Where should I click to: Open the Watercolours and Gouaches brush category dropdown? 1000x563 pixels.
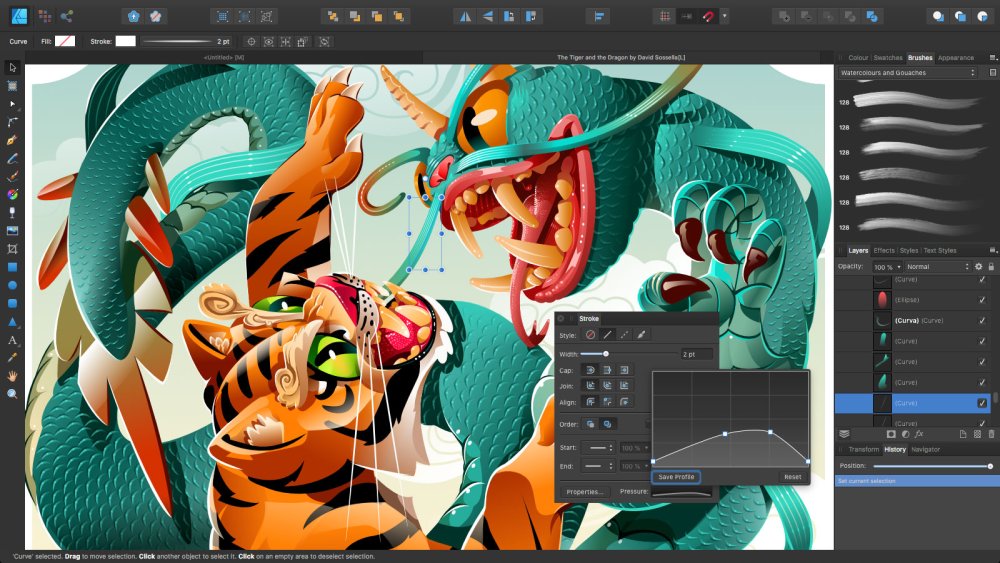(x=907, y=73)
